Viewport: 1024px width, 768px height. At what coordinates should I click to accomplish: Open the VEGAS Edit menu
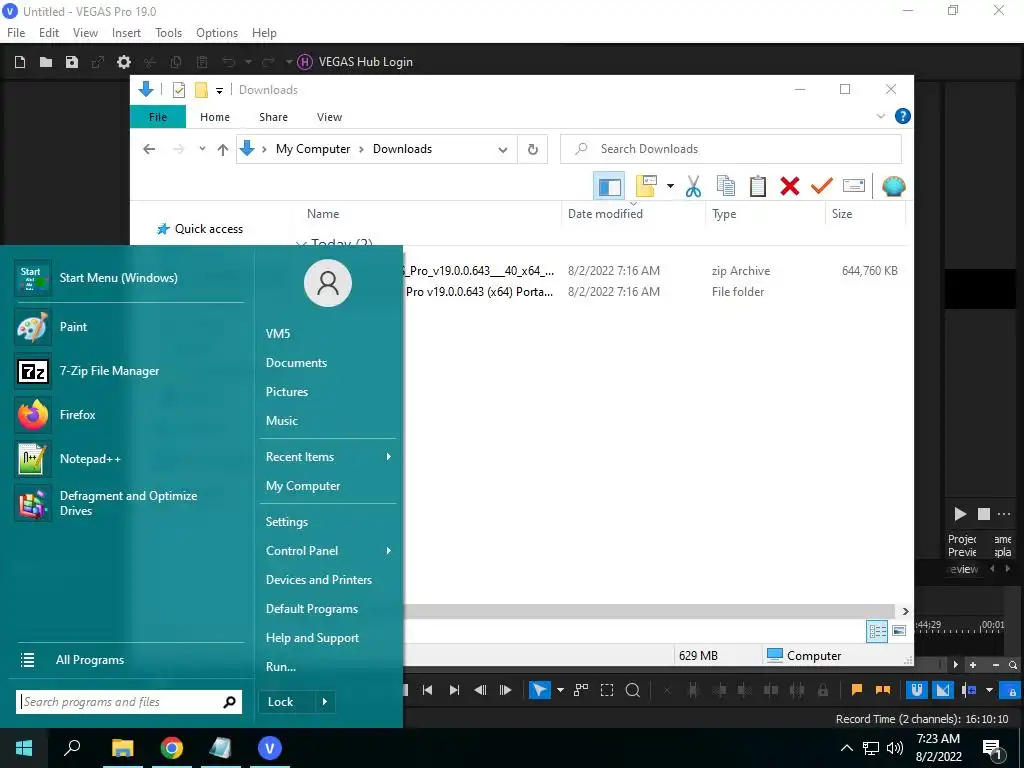(x=49, y=33)
